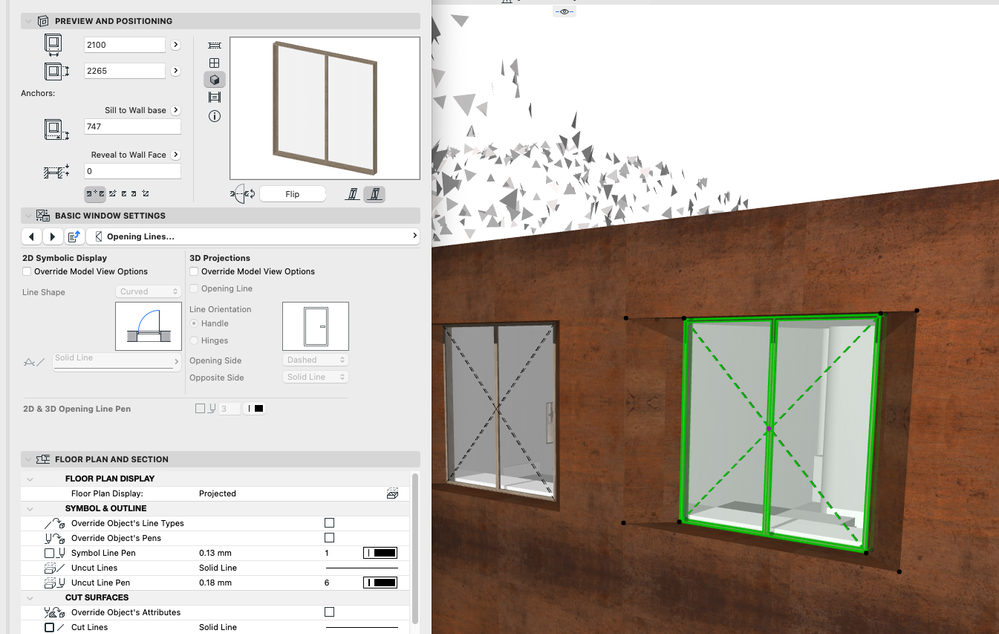Click the Floor Plan Display projected icon at row end
Screen dimensions: 999x634
point(392,493)
